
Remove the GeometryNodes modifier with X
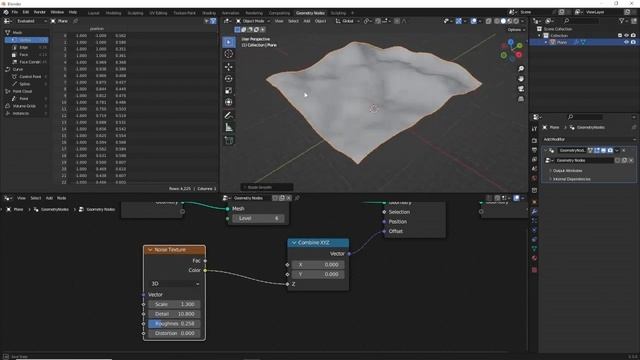[623, 150]
